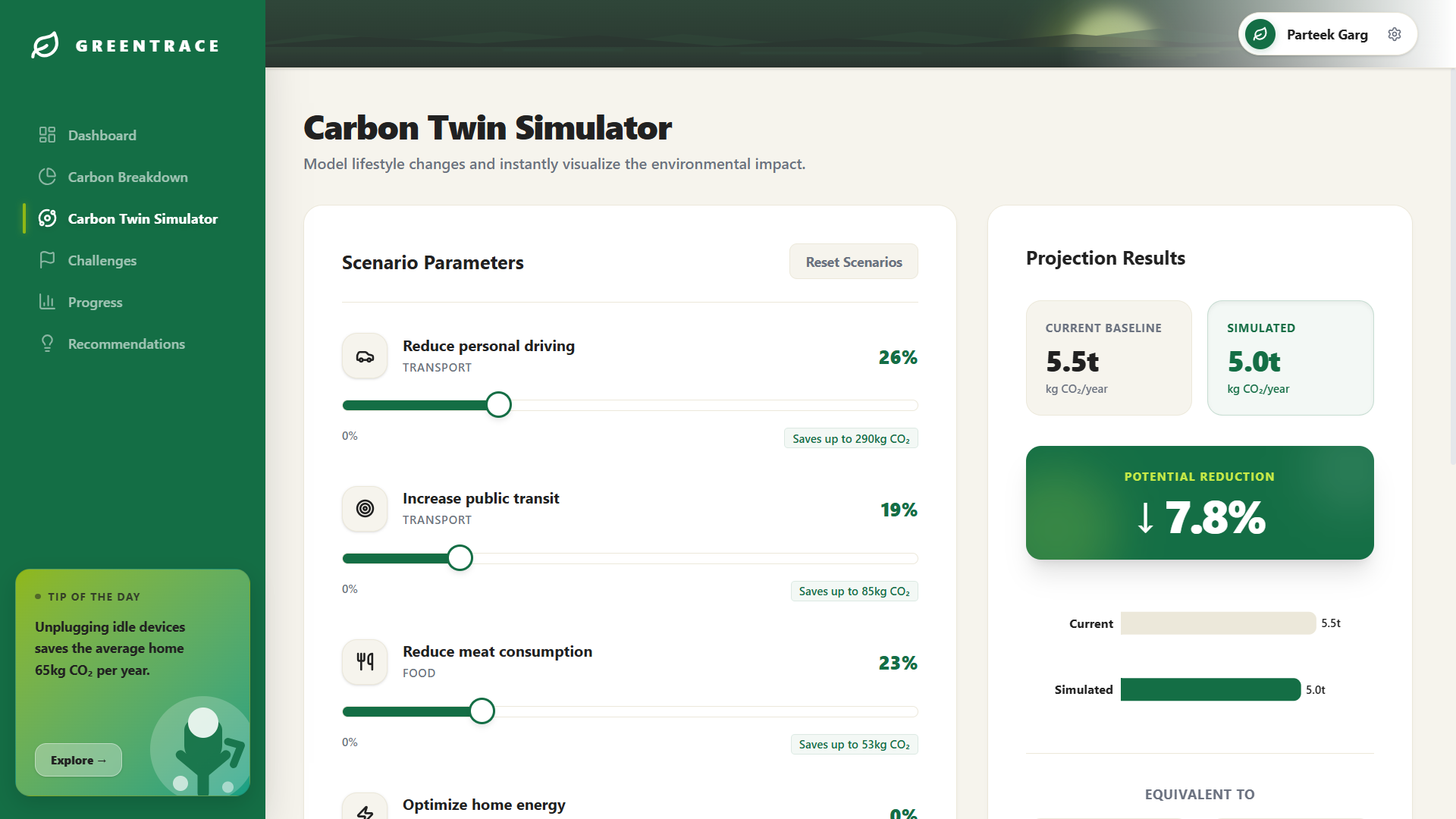1456x819 pixels.
Task: Click the GREENTRACE brand name
Action: [x=148, y=45]
